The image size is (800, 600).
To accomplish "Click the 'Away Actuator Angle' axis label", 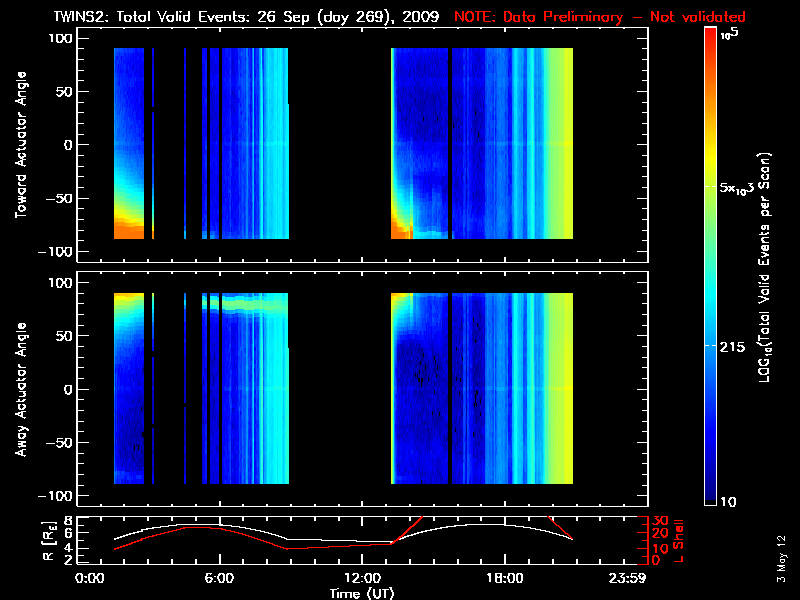I will click(x=19, y=390).
